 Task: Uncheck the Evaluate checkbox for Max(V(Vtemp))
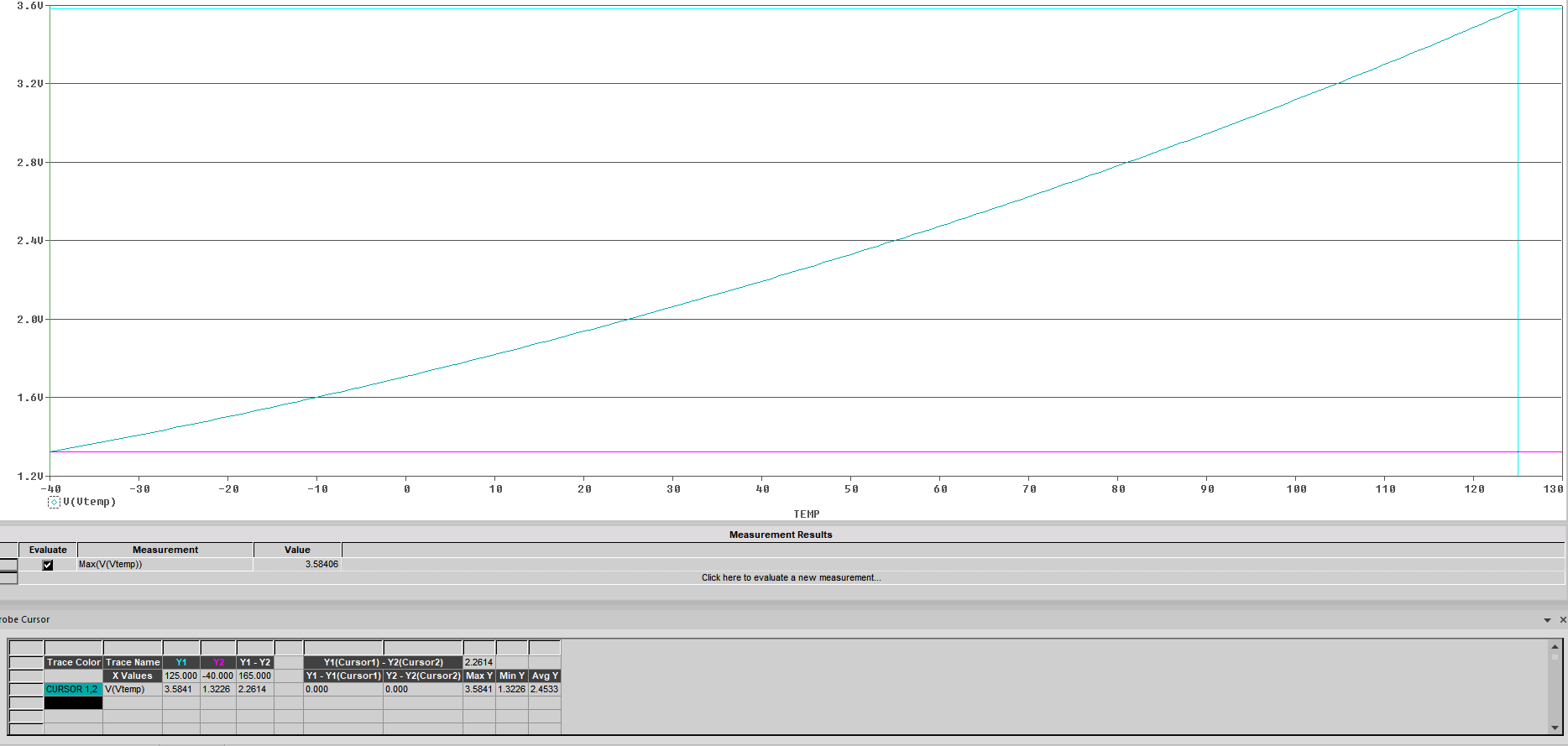pos(48,565)
